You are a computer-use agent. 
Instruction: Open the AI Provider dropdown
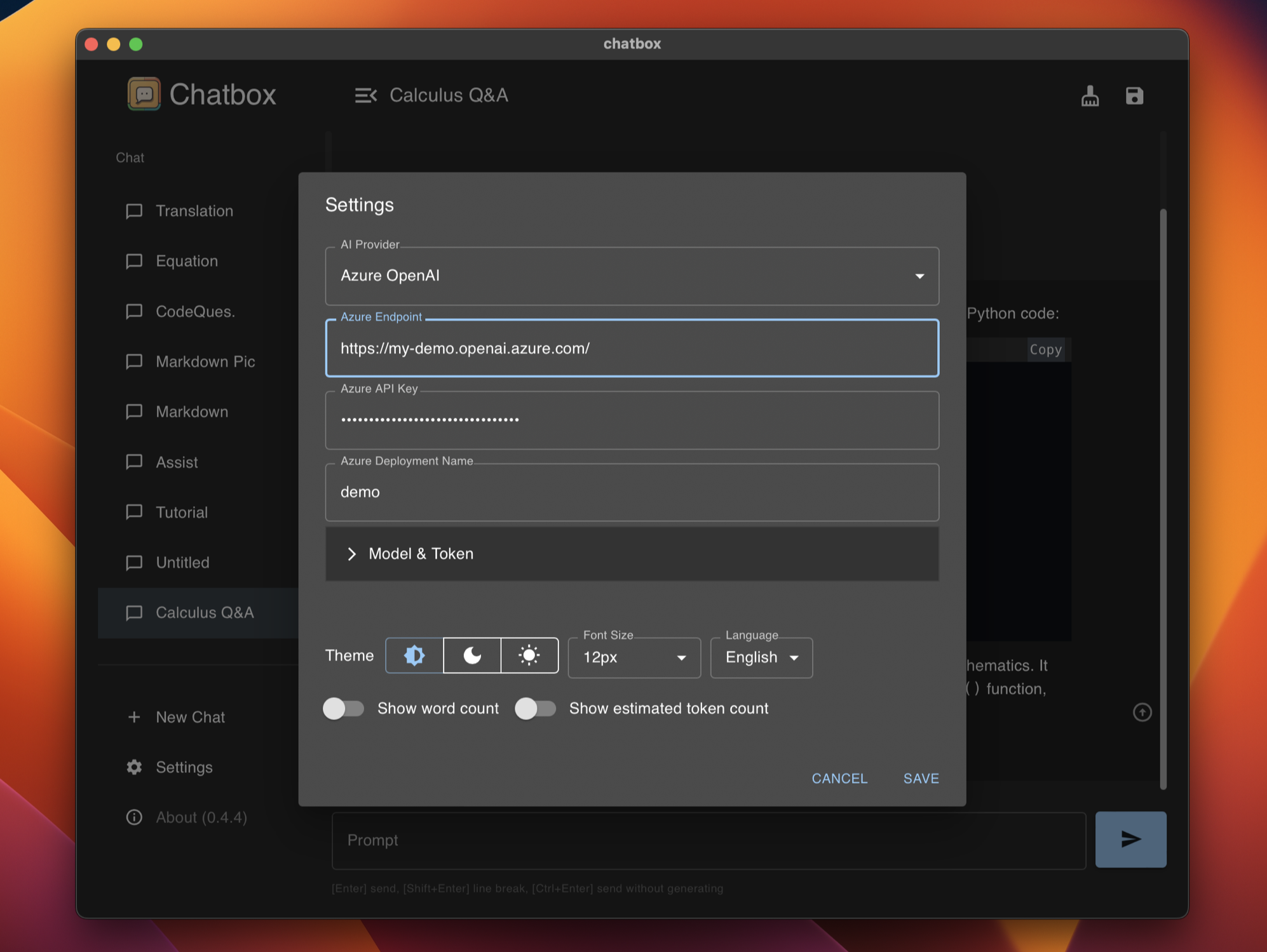[x=632, y=276]
